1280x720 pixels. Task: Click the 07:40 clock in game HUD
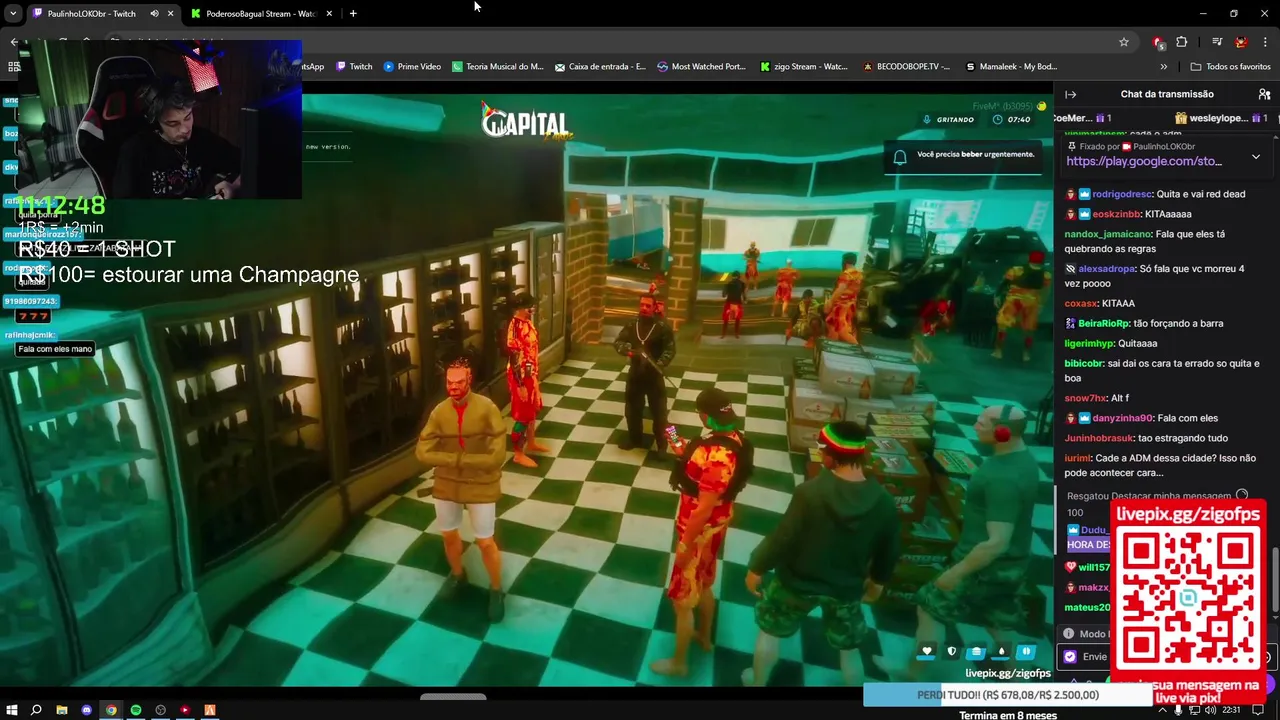[1011, 119]
